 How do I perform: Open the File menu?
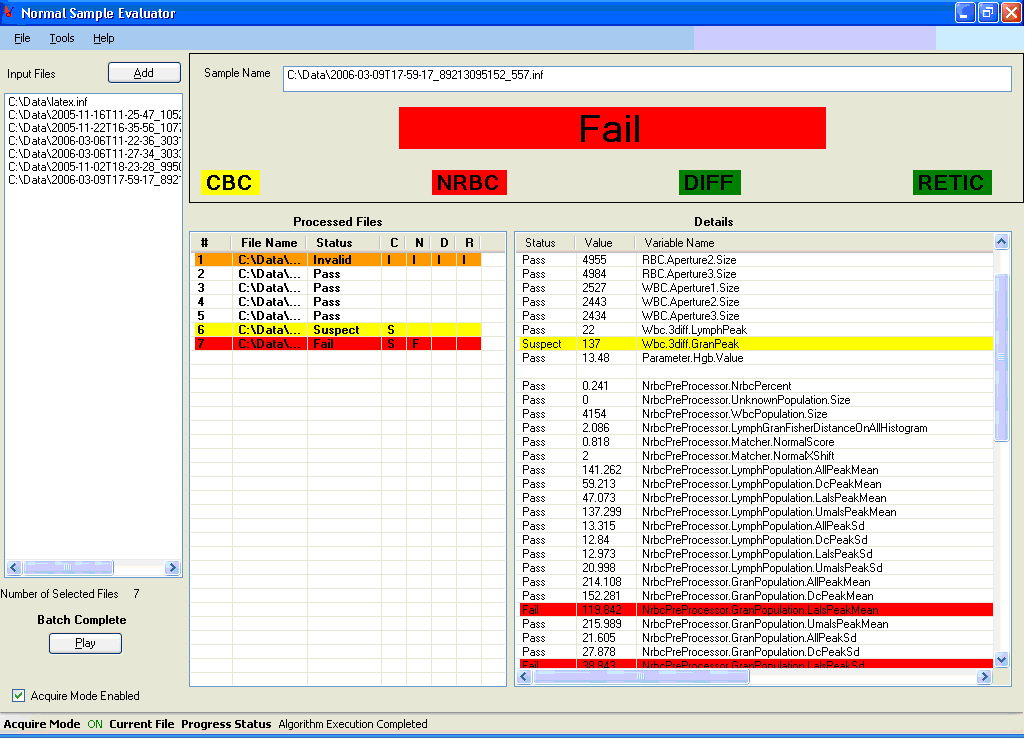point(22,38)
